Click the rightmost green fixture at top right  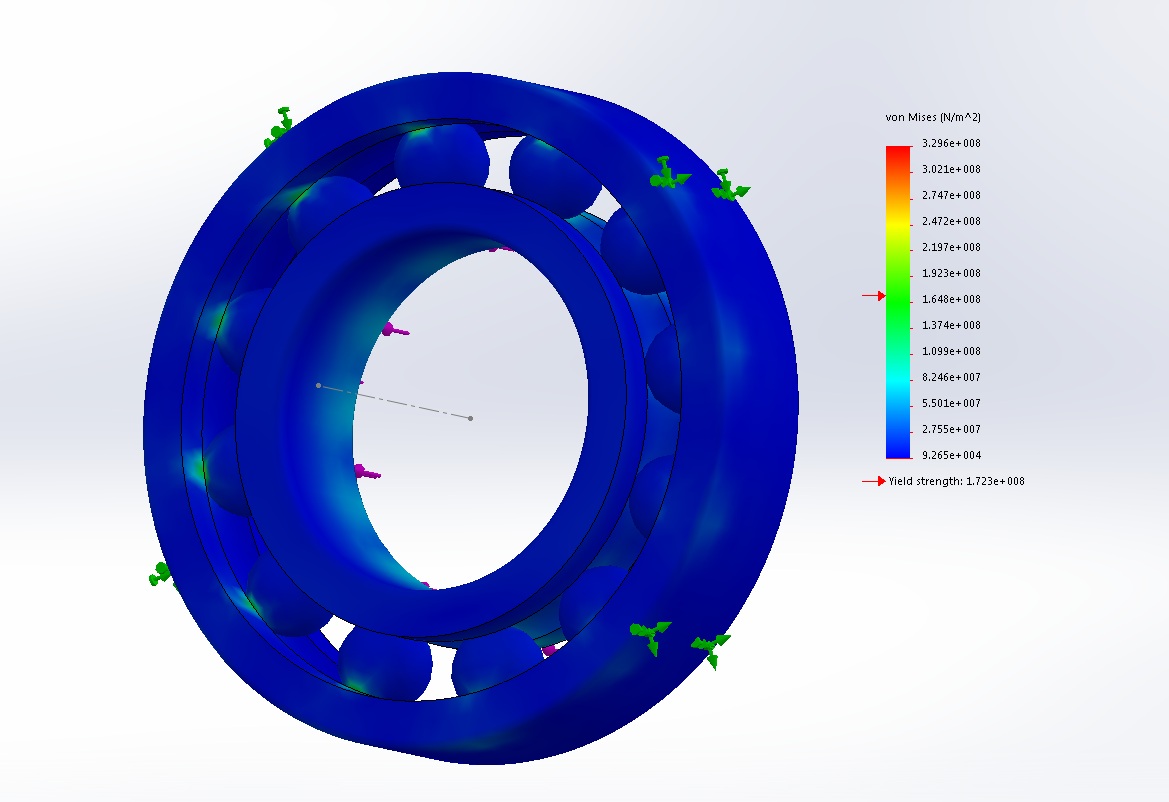[x=728, y=186]
